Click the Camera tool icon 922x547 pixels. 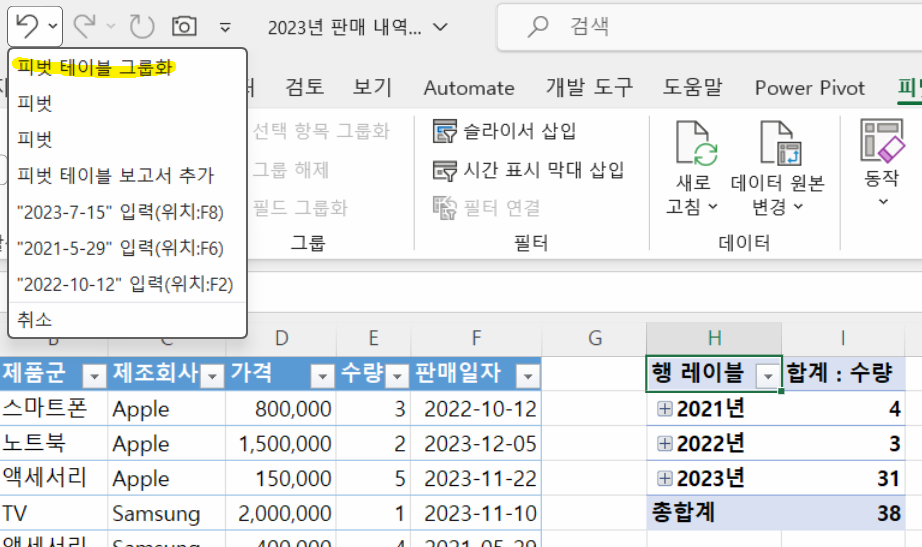tap(184, 26)
